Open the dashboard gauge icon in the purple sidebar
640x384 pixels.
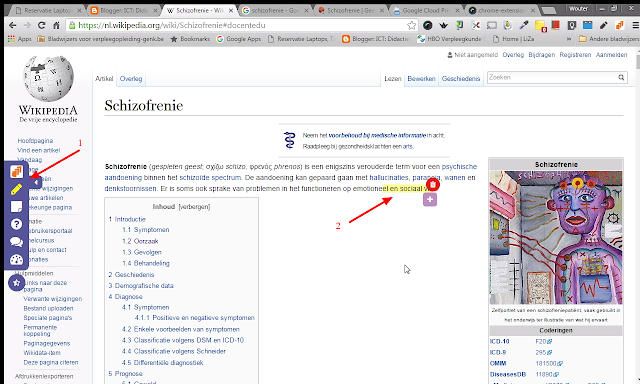click(16, 260)
